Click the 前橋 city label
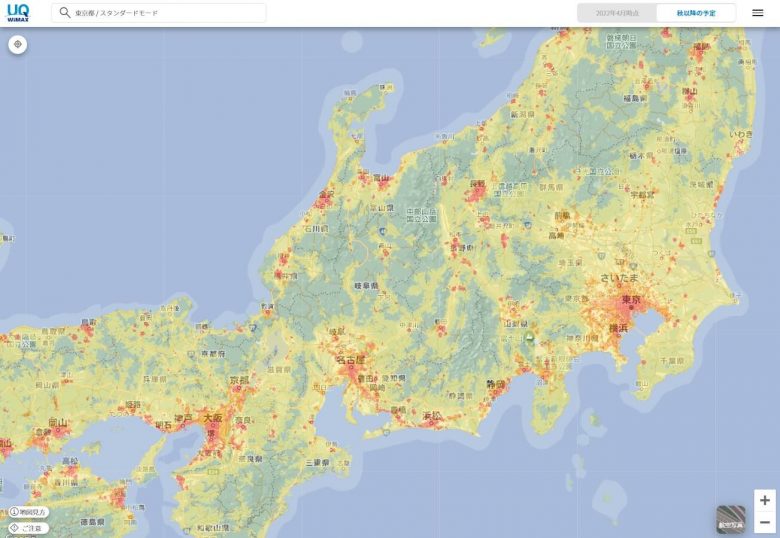 [563, 216]
